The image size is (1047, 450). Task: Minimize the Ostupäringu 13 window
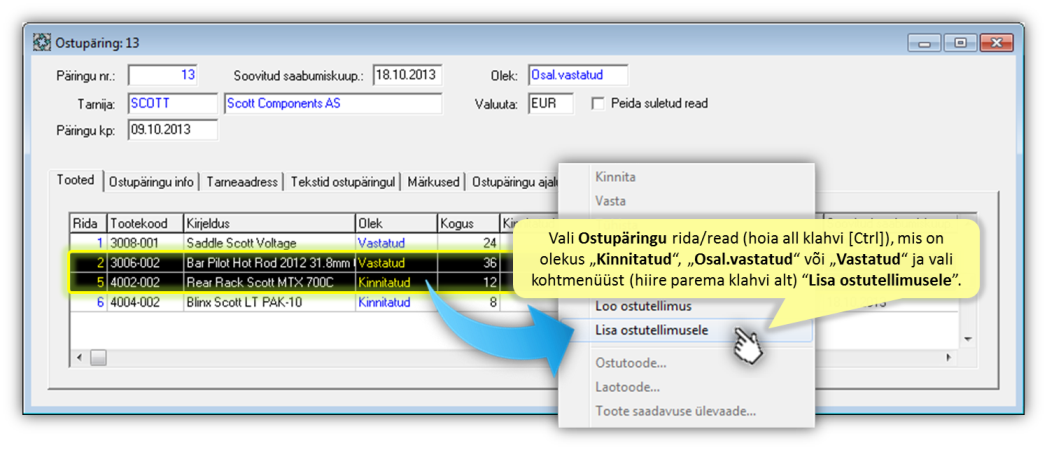(x=924, y=43)
